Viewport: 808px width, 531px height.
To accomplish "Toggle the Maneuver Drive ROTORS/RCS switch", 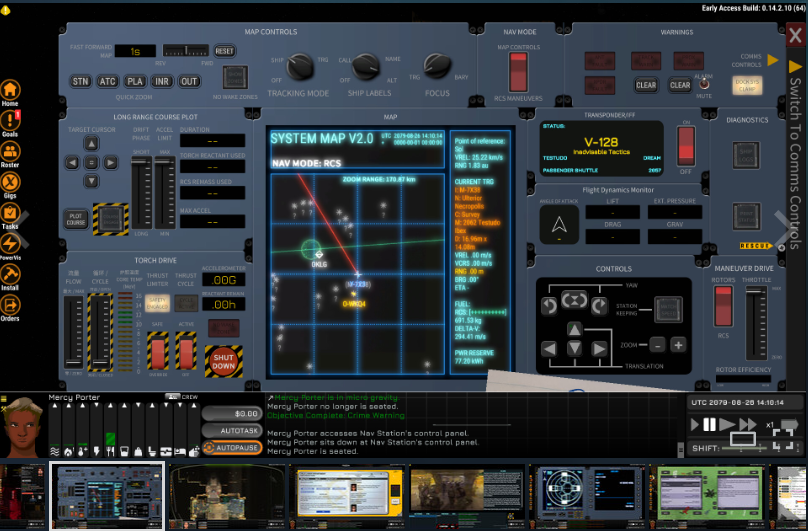I will pyautogui.click(x=723, y=306).
